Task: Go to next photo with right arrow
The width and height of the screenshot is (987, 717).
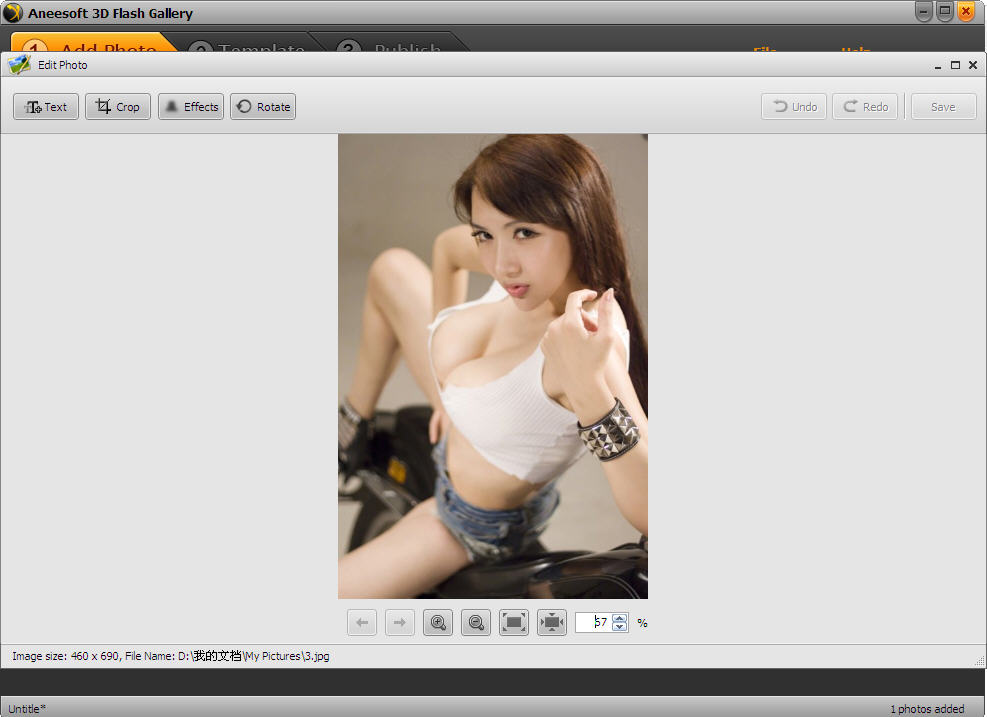Action: (400, 623)
